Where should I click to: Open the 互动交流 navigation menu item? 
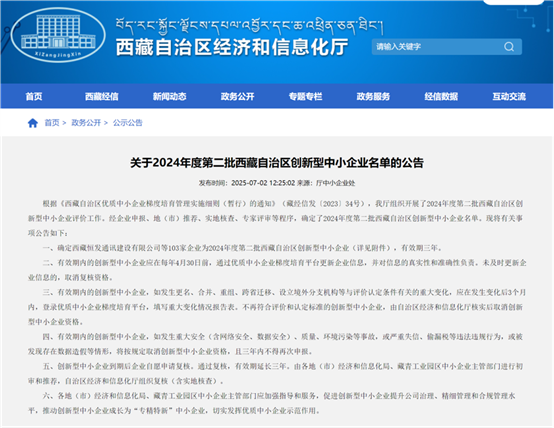point(509,96)
